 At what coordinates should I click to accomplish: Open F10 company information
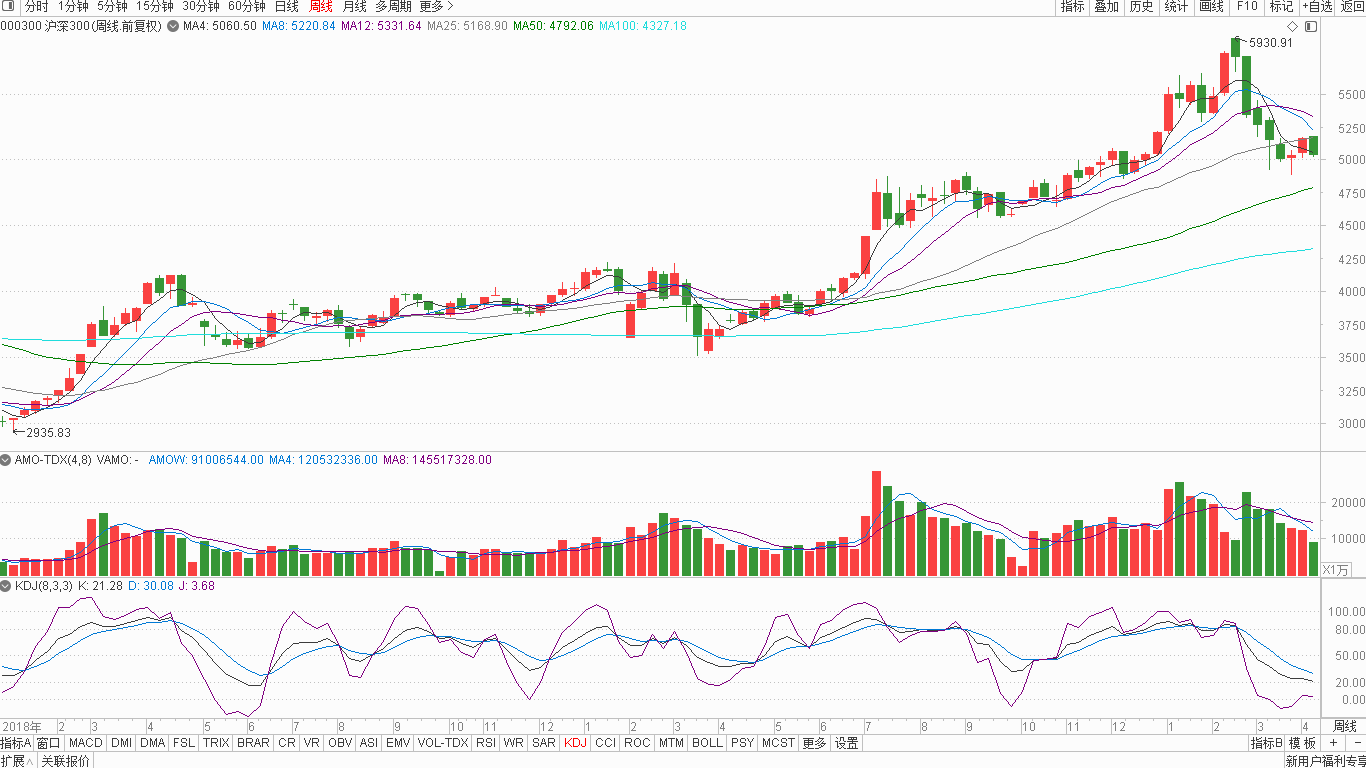(1247, 6)
